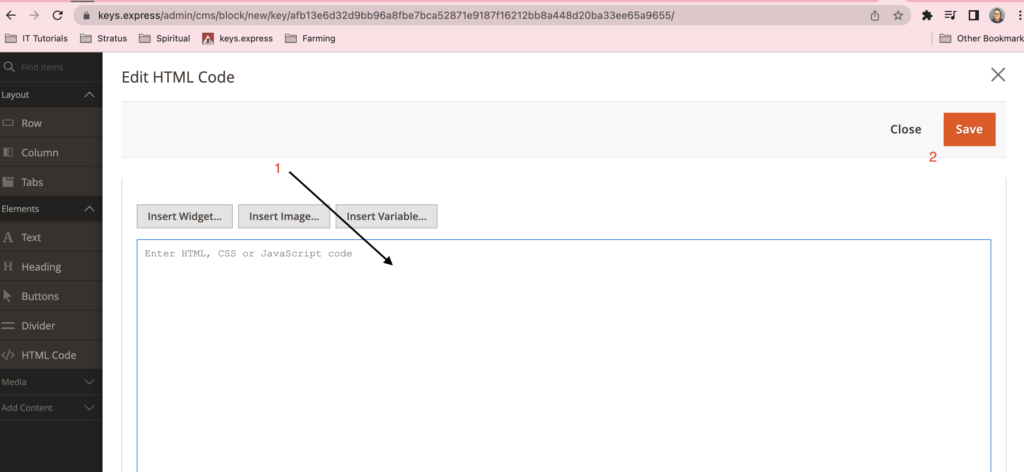Bookmark this page with star icon
The width and height of the screenshot is (1024, 472).
click(x=898, y=16)
